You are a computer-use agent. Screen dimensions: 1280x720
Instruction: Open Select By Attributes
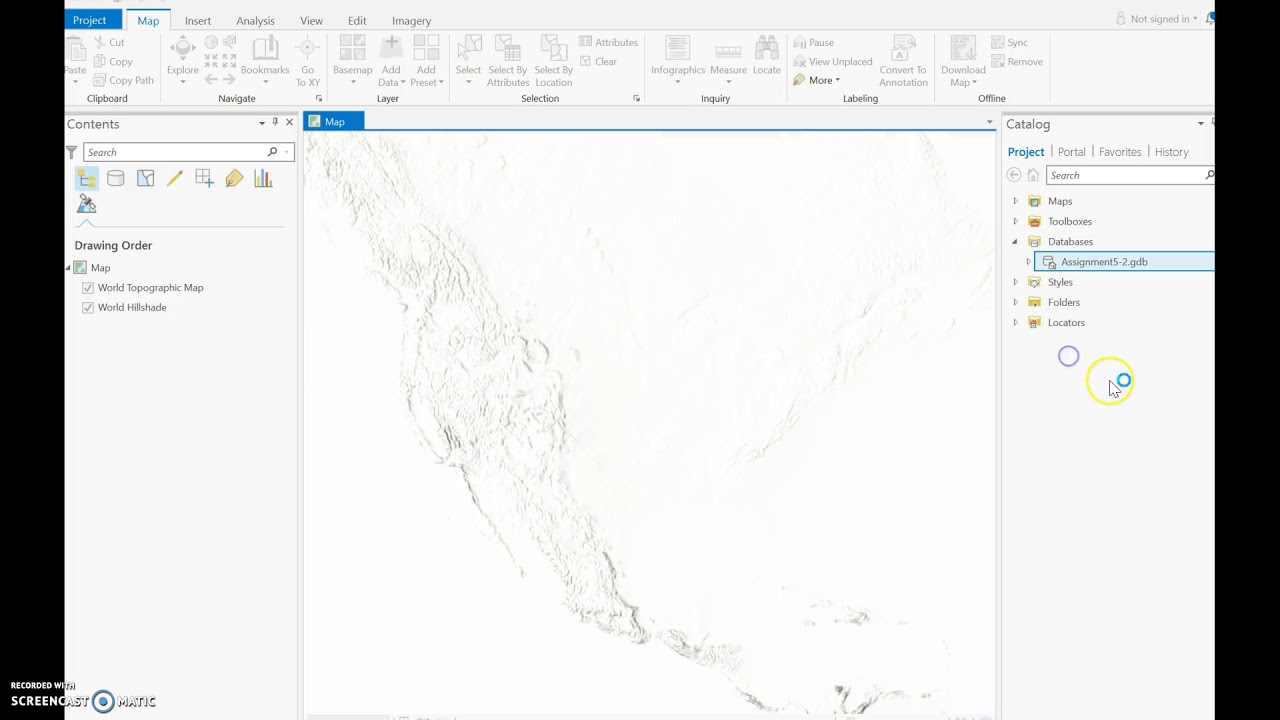(x=508, y=60)
